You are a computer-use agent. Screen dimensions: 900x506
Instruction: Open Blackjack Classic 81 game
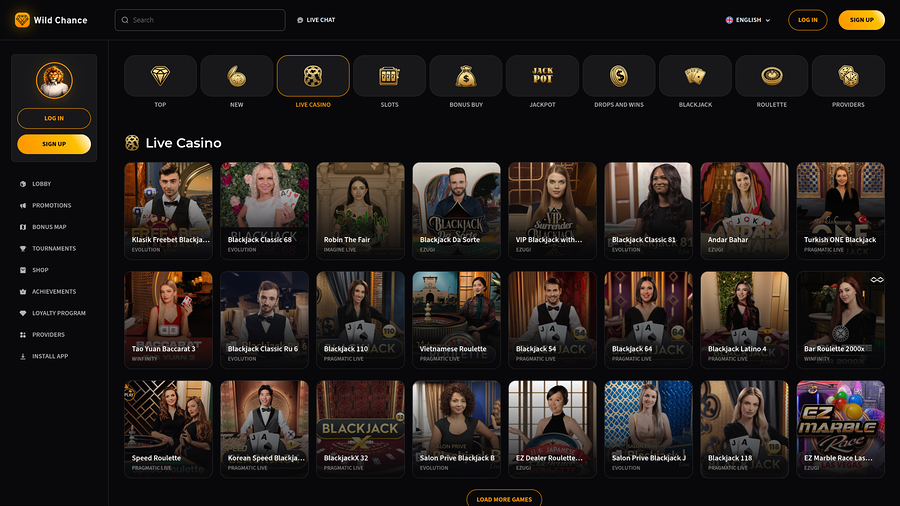(649, 211)
